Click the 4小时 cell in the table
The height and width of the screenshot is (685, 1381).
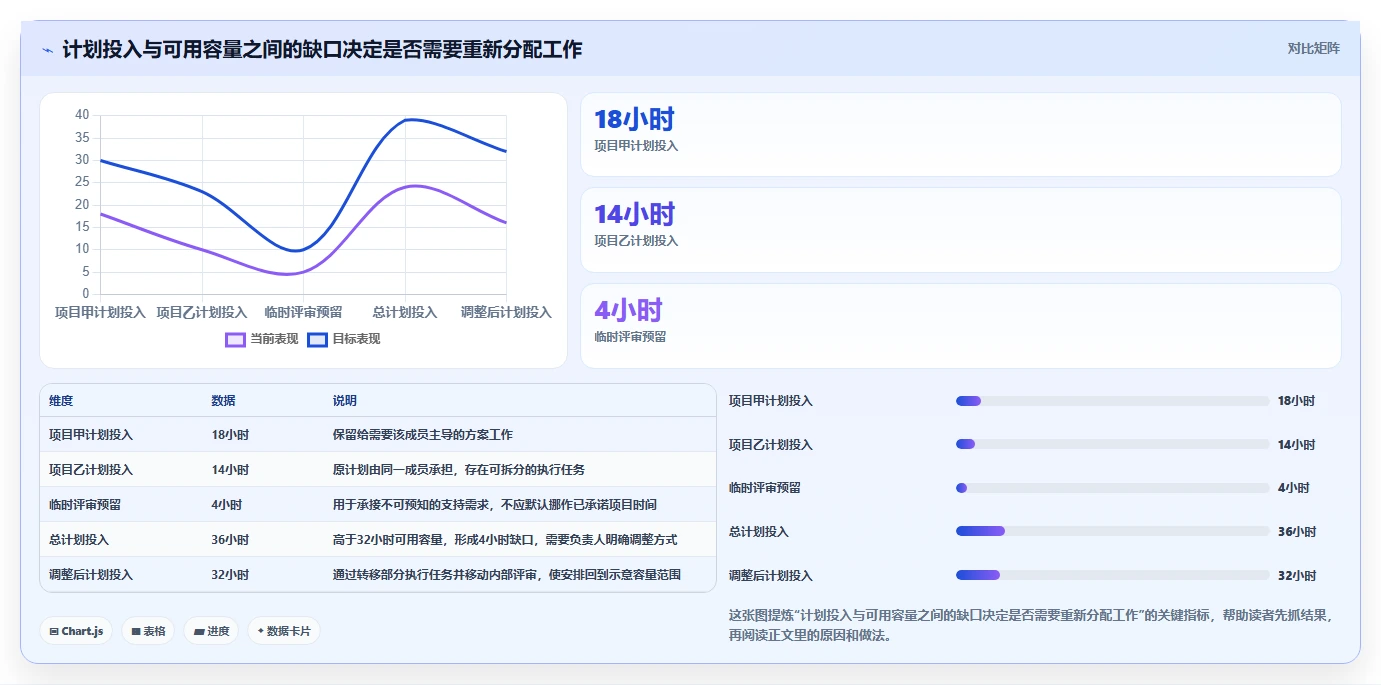[227, 505]
